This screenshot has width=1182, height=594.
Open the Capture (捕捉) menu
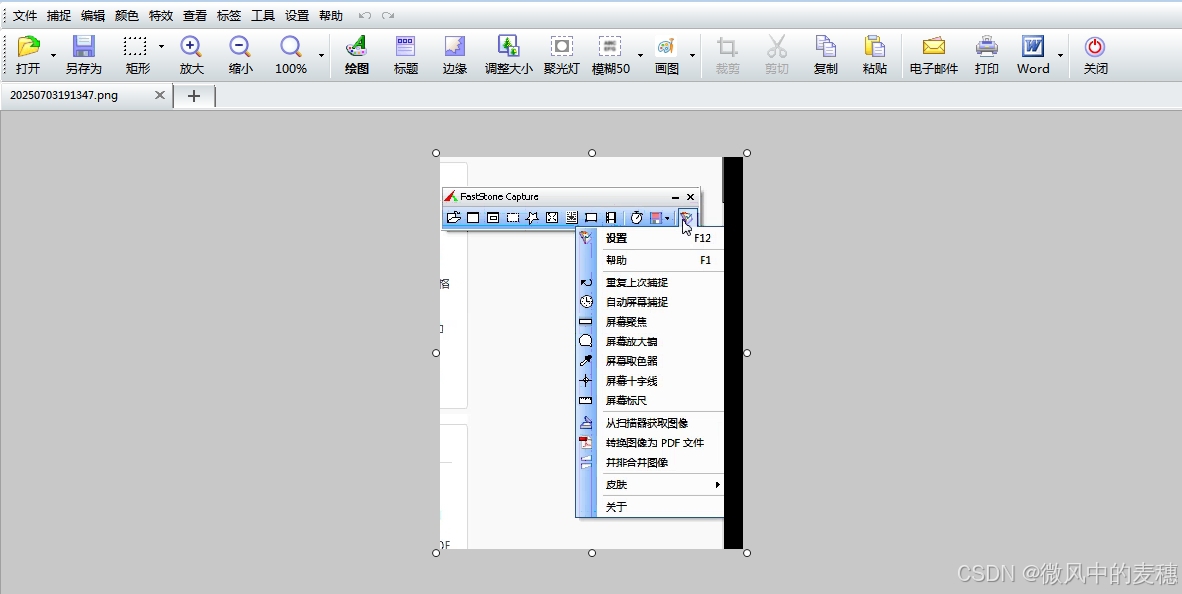tap(59, 15)
